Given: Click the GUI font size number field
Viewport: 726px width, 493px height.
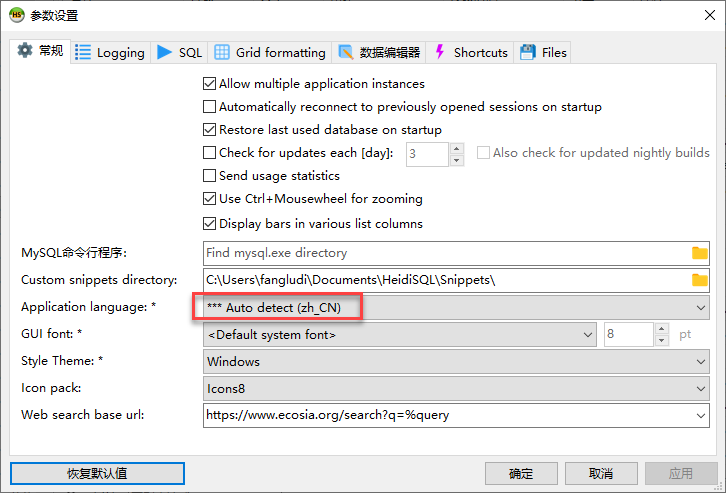Looking at the screenshot, I should [629, 335].
